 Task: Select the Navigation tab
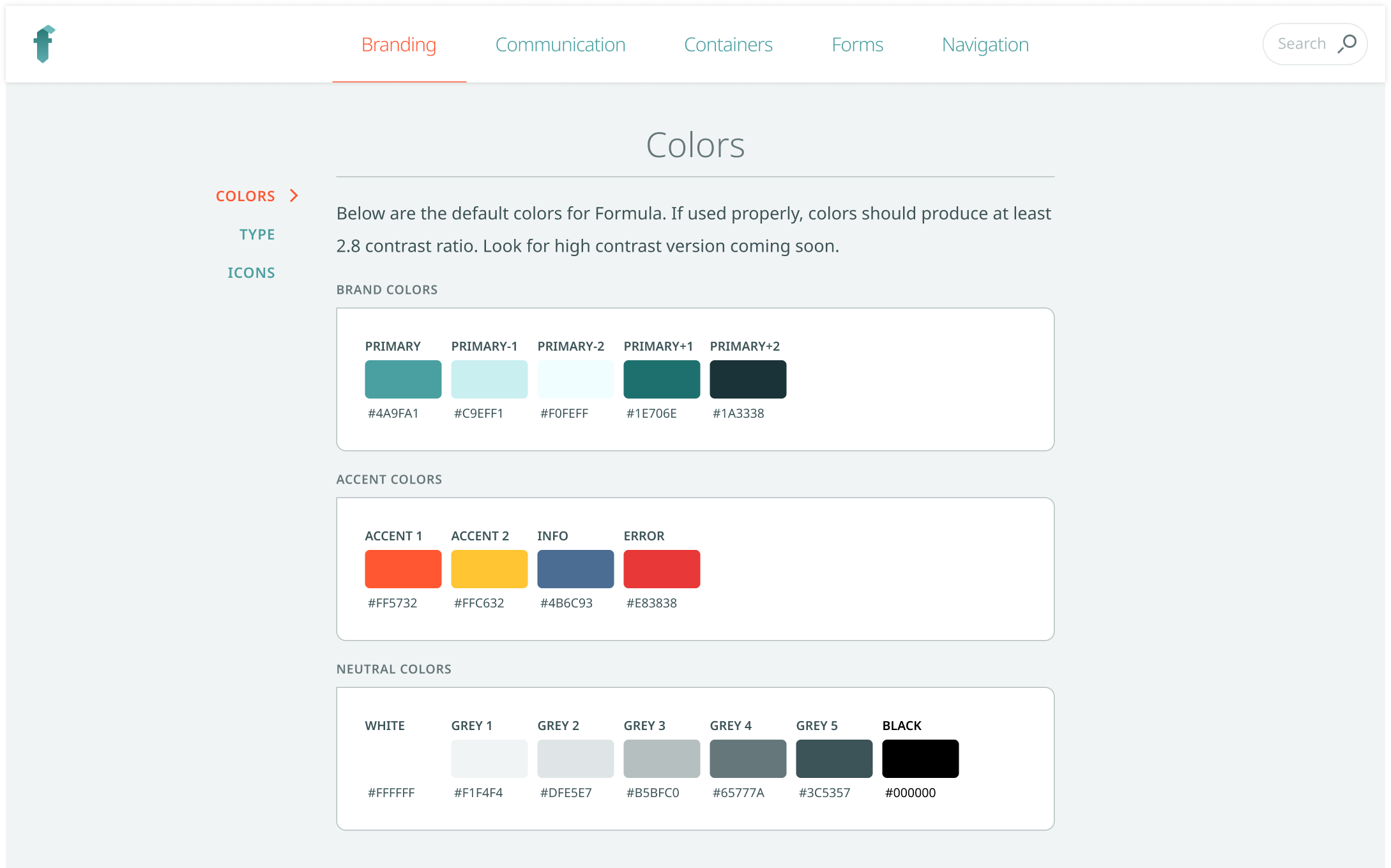point(985,45)
